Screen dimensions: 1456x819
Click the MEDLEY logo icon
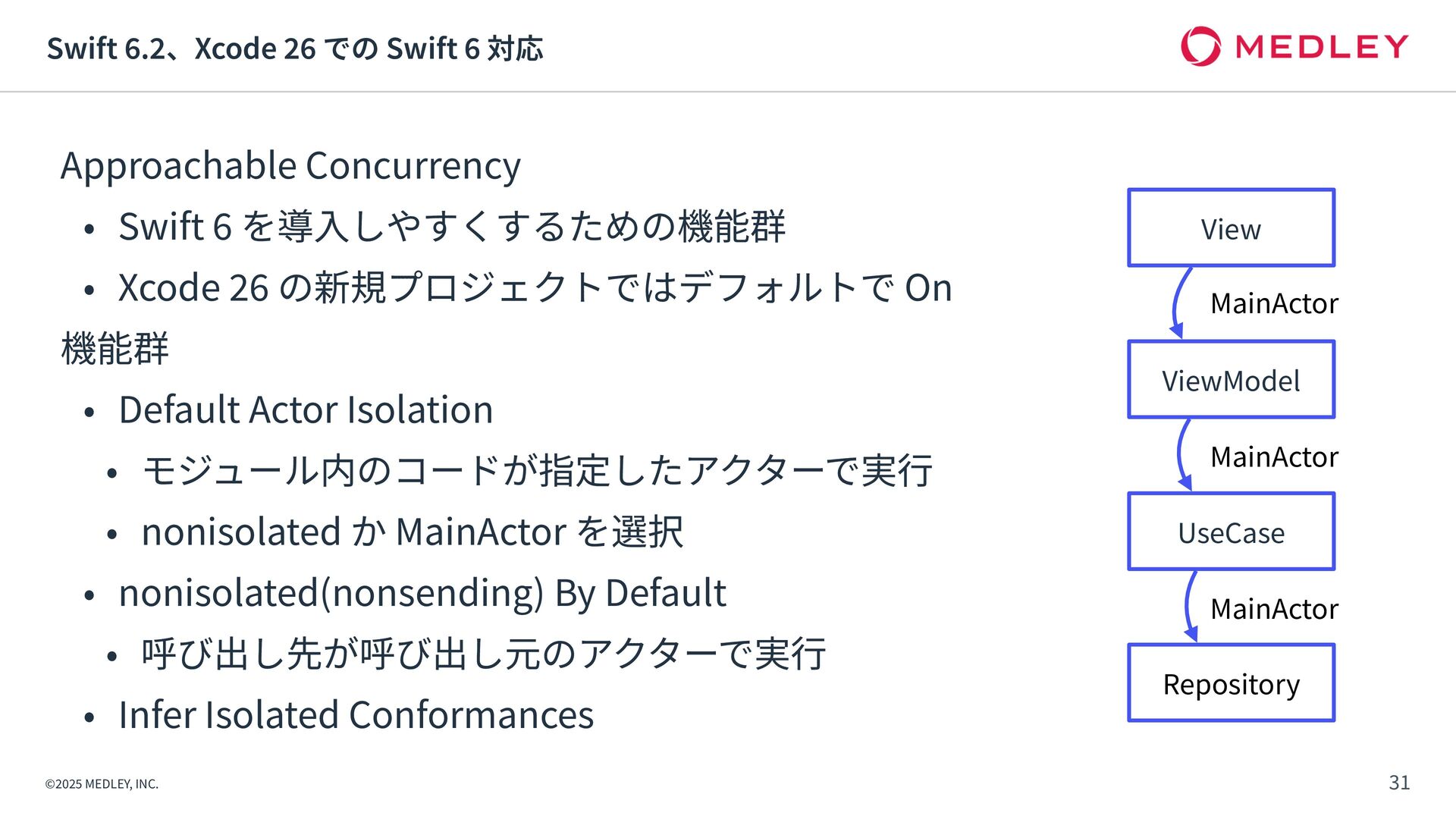[x=1200, y=46]
